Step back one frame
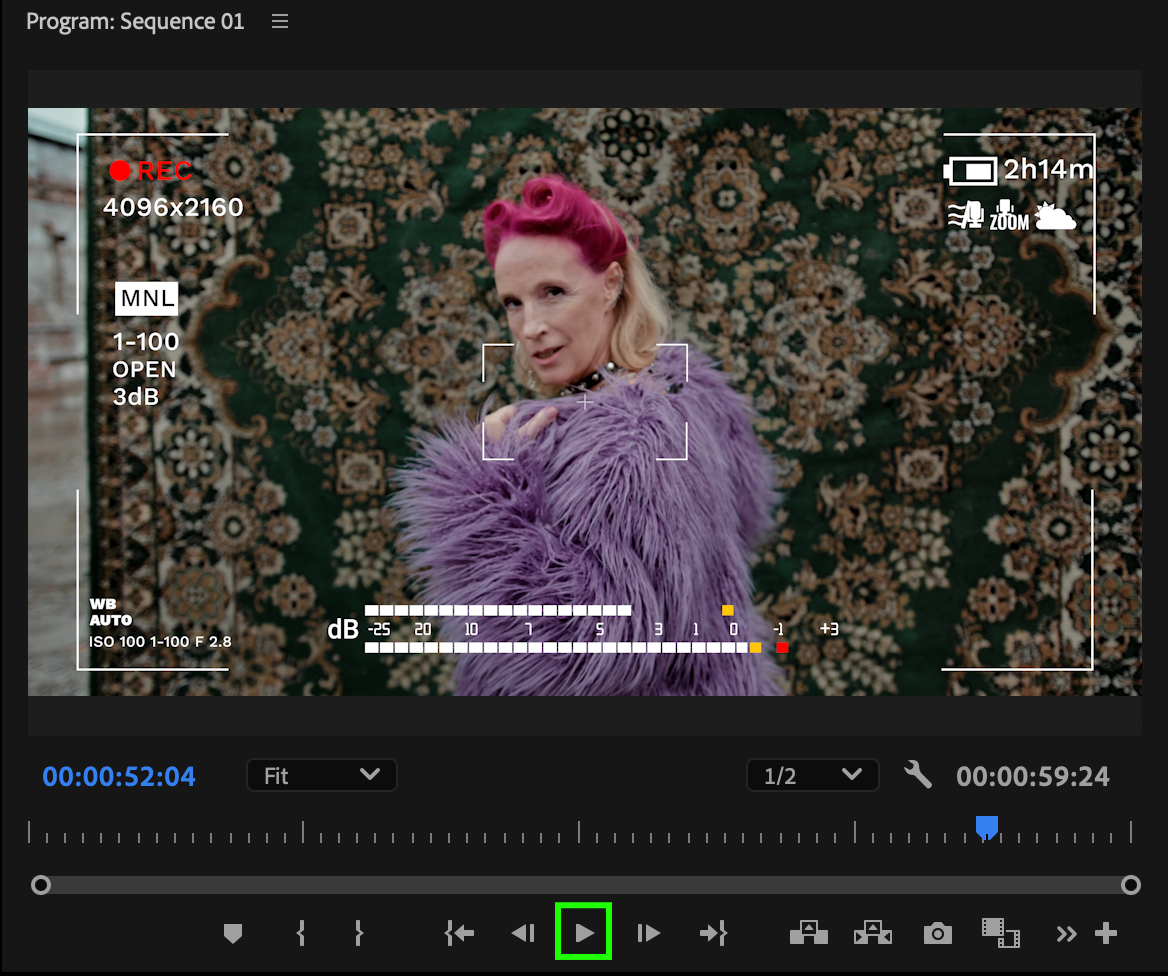The image size is (1168, 976). click(x=522, y=934)
